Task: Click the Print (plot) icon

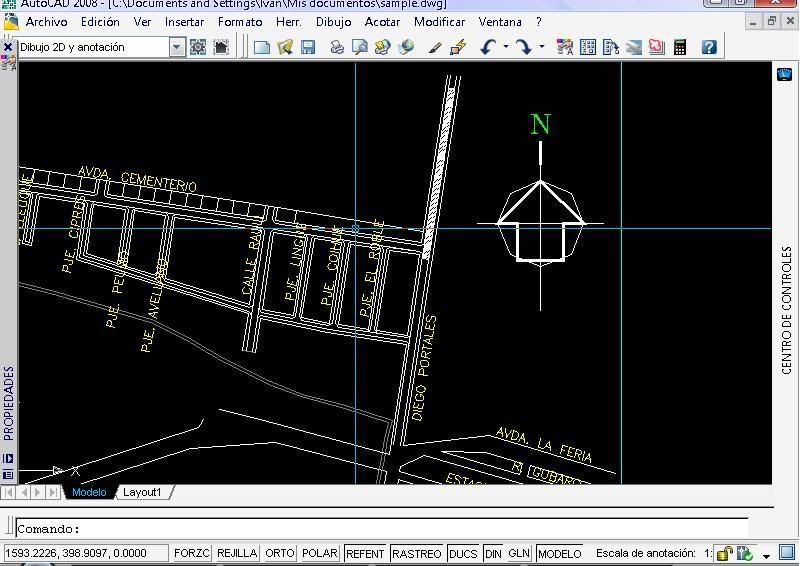Action: click(337, 47)
